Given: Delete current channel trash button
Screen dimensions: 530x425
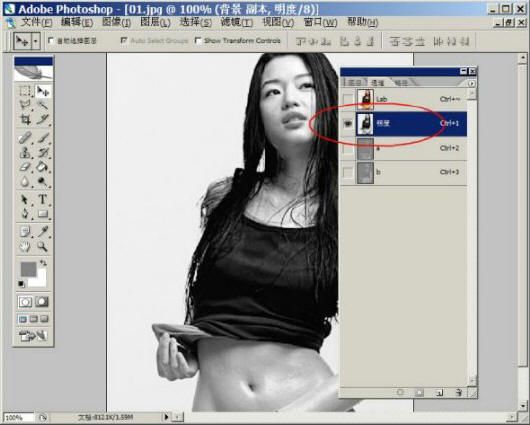Looking at the screenshot, I should pos(458,392).
